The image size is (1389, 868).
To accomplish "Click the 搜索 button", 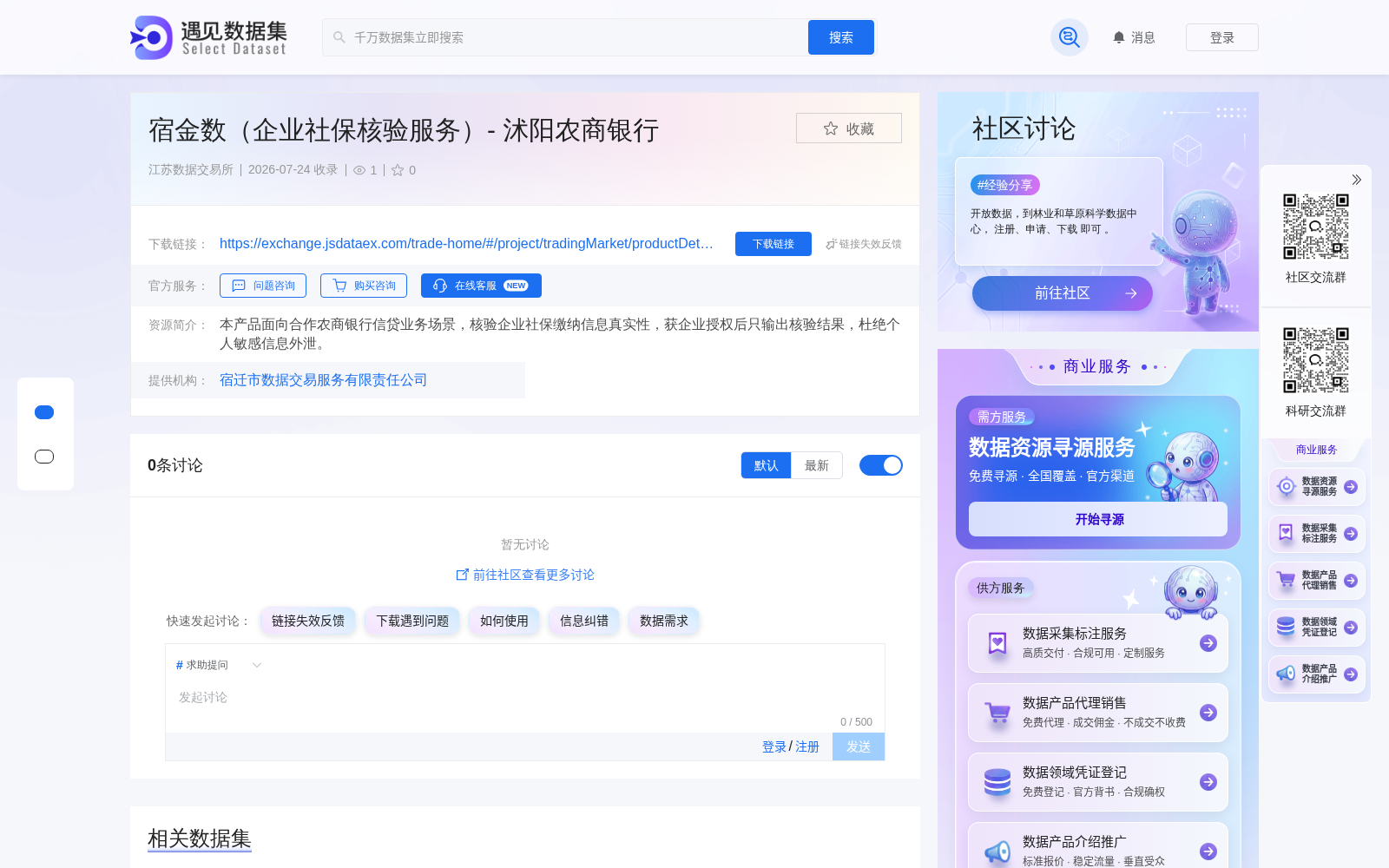I will coord(840,37).
